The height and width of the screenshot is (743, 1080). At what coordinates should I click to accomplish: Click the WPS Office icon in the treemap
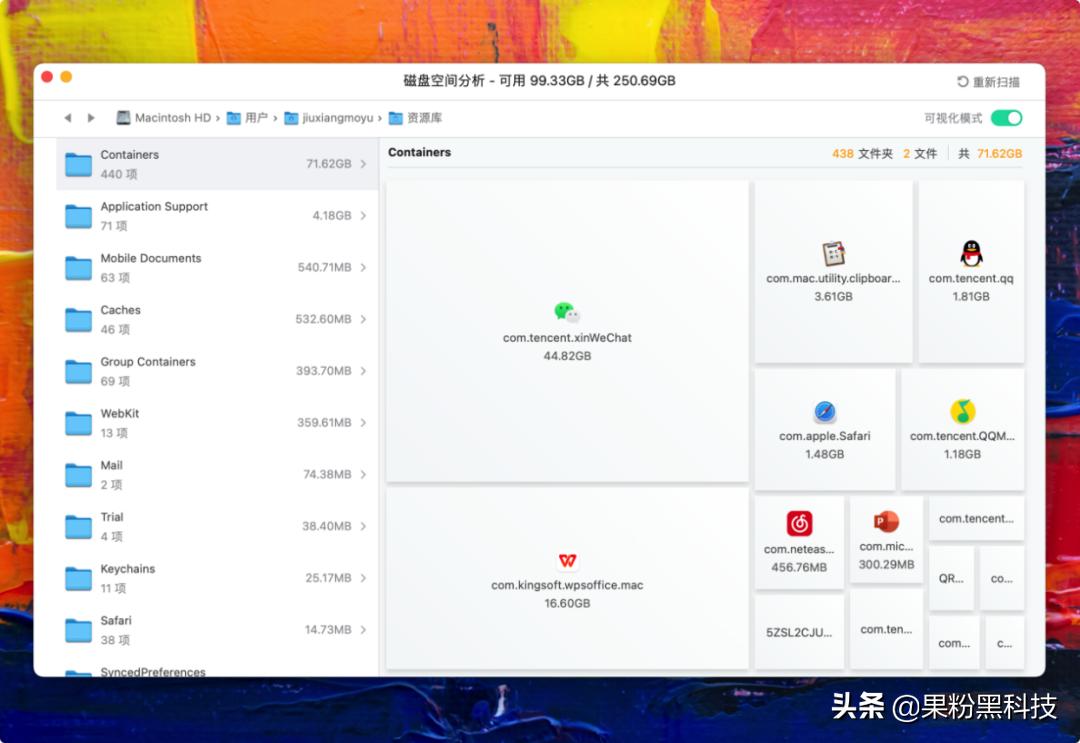tap(566, 561)
